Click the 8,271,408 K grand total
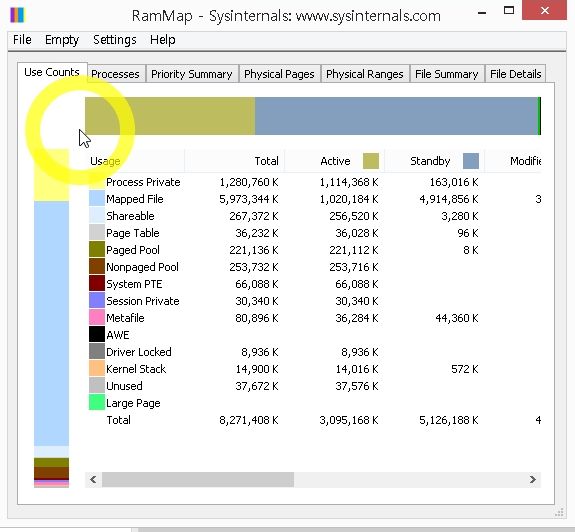The image size is (575, 532). click(249, 420)
